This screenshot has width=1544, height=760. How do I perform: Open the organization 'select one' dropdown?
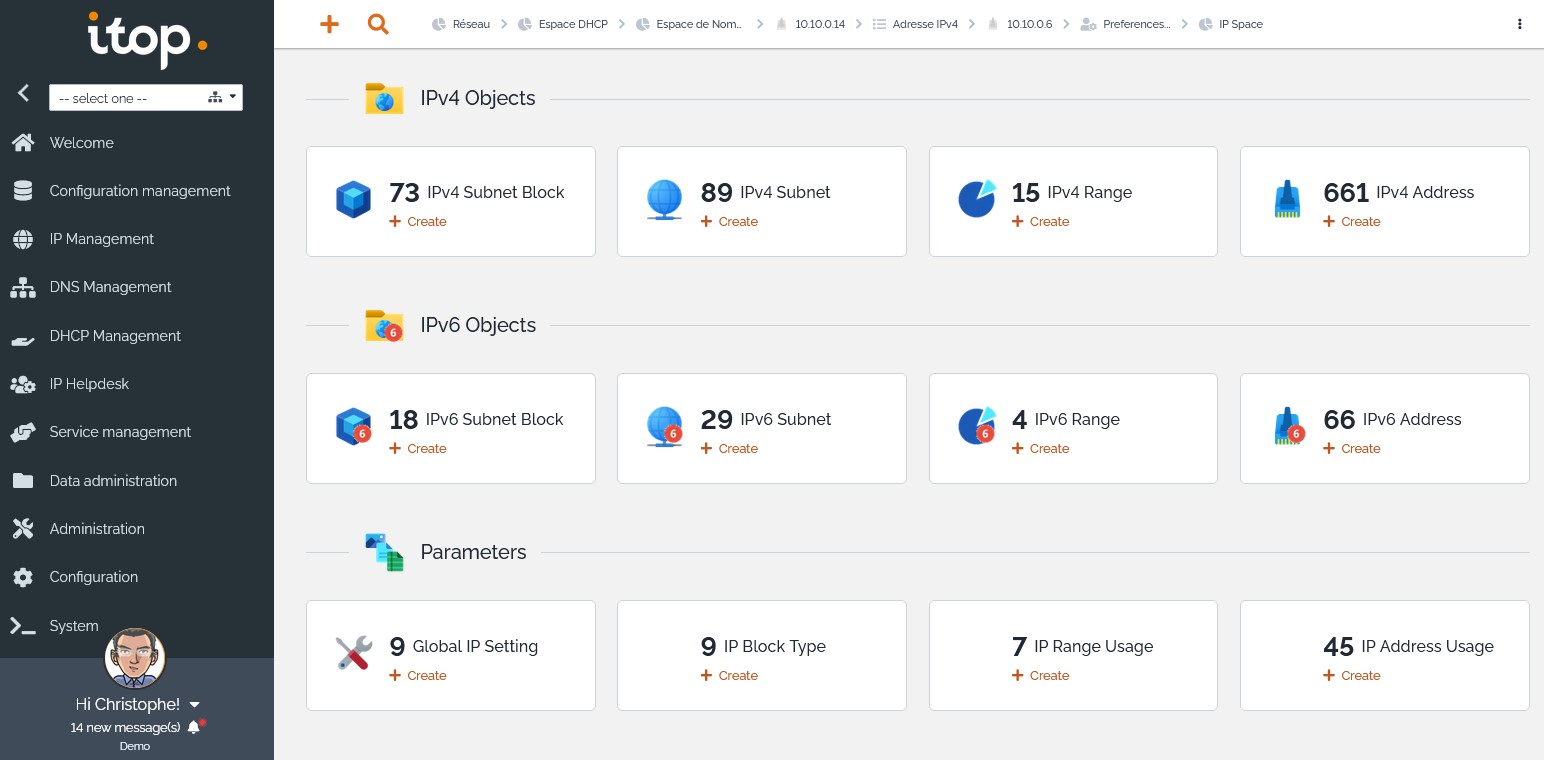click(x=145, y=98)
